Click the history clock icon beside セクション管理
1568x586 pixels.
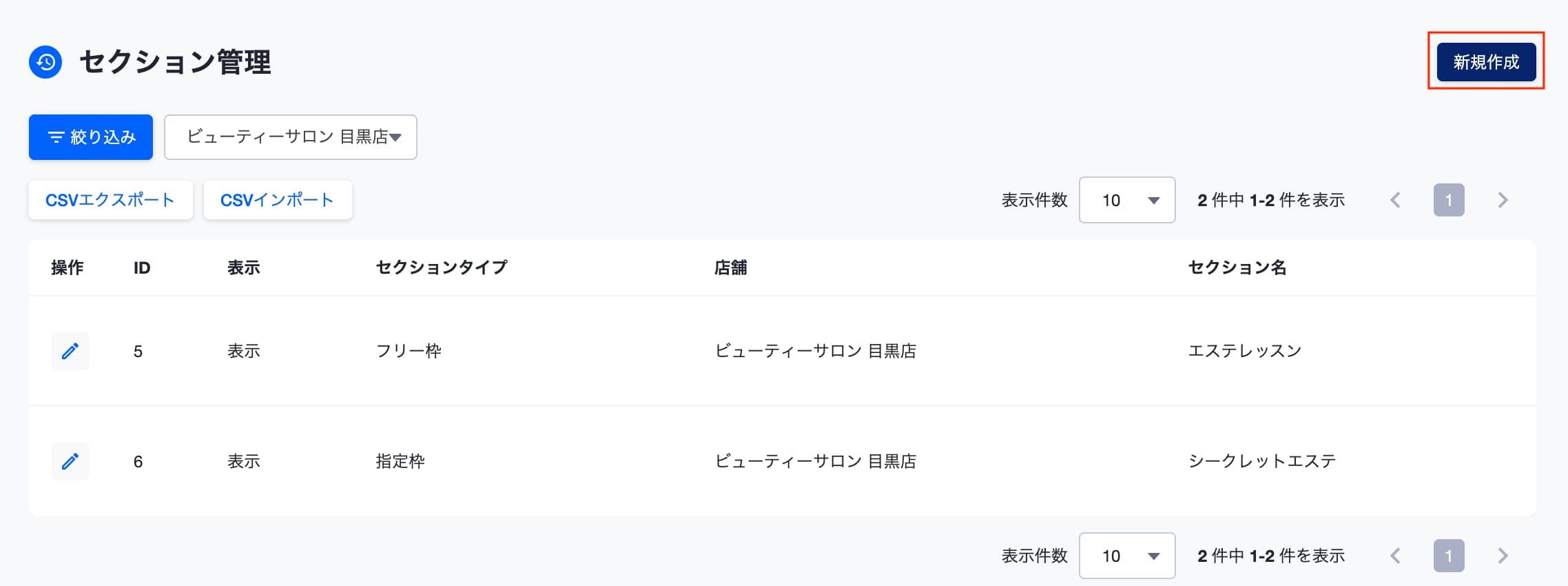click(45, 62)
